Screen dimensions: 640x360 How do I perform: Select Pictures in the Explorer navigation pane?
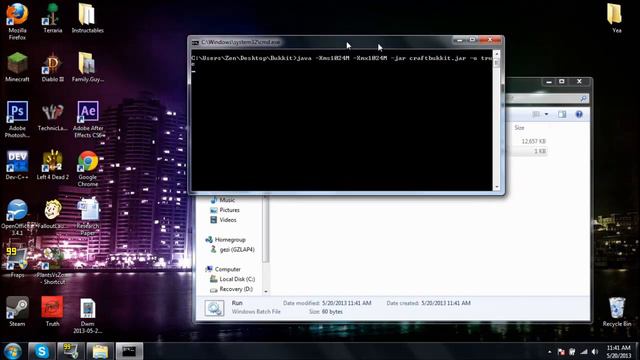(225, 210)
